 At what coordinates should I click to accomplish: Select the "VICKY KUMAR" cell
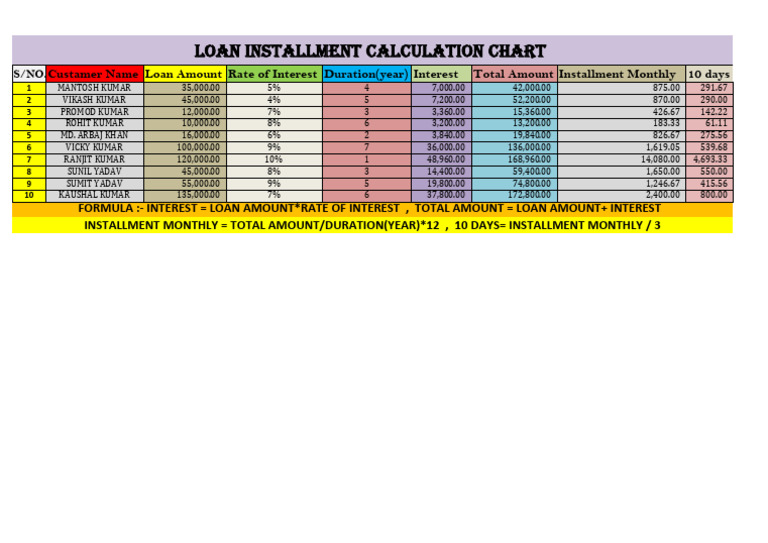tap(95, 147)
